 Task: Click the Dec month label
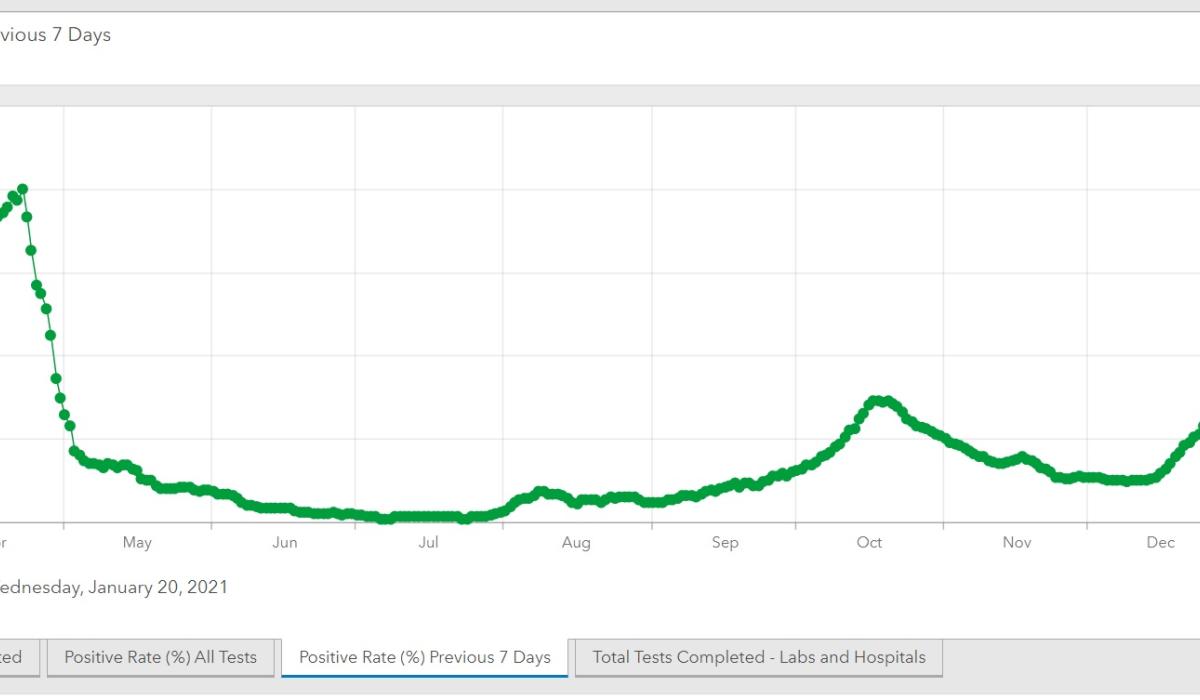pyautogui.click(x=1160, y=542)
